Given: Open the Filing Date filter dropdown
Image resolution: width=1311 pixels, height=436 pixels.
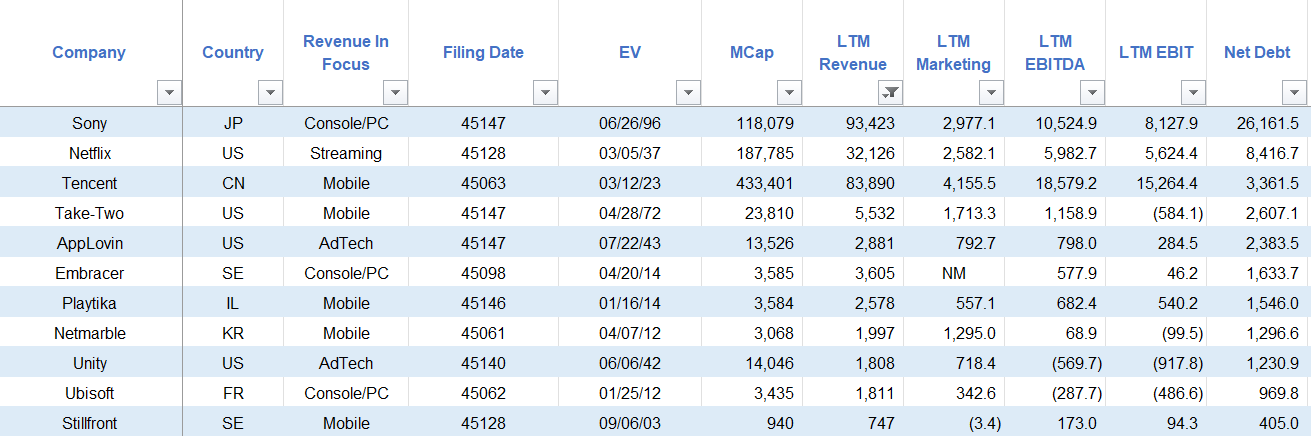Looking at the screenshot, I should [545, 93].
